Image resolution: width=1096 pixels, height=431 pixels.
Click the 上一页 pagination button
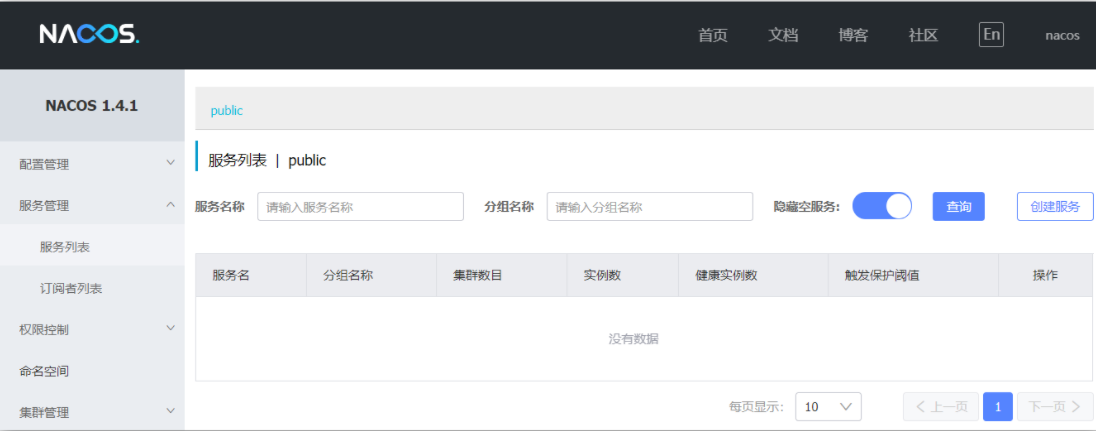[941, 407]
